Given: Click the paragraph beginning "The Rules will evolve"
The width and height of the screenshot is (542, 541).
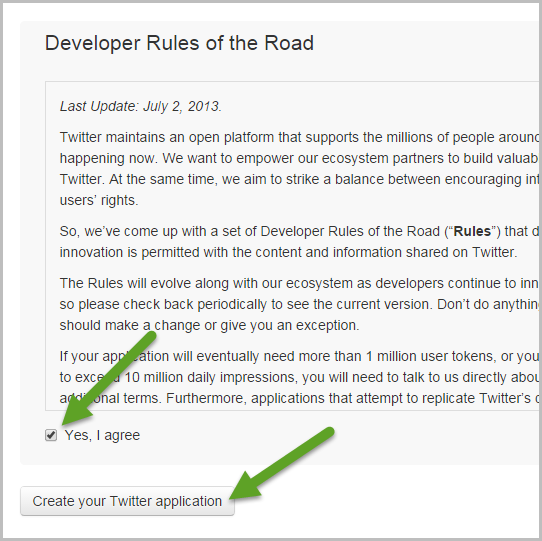Looking at the screenshot, I should [299, 304].
